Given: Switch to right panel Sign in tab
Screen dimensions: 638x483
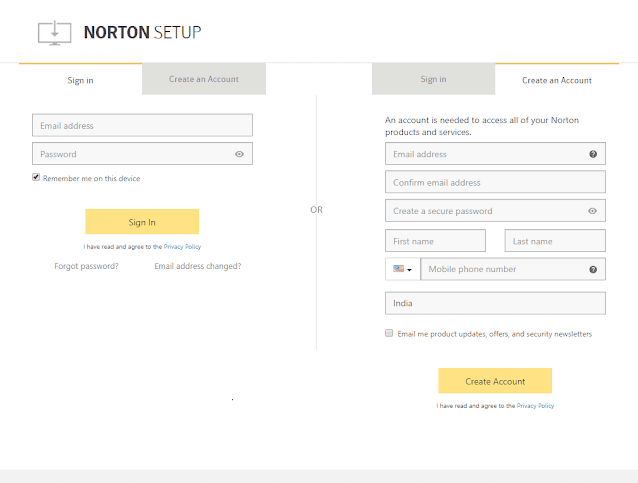Looking at the screenshot, I should pos(433,79).
